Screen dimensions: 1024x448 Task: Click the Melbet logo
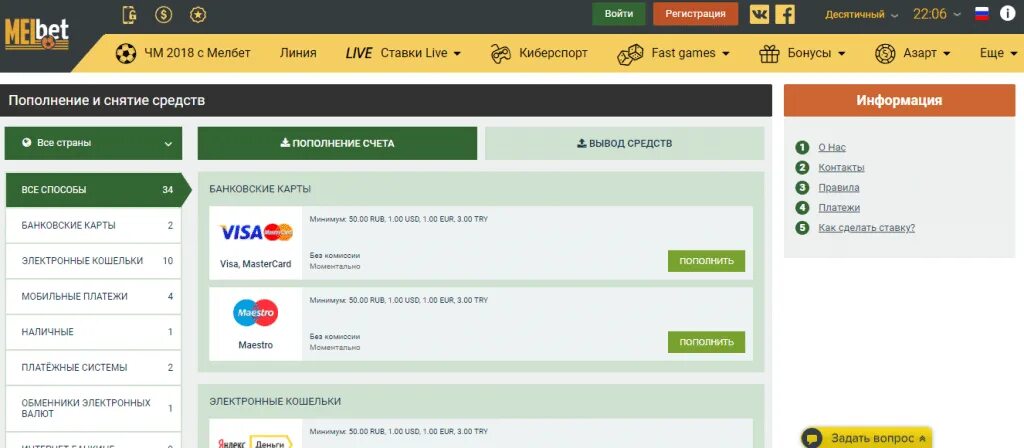pyautogui.click(x=37, y=34)
